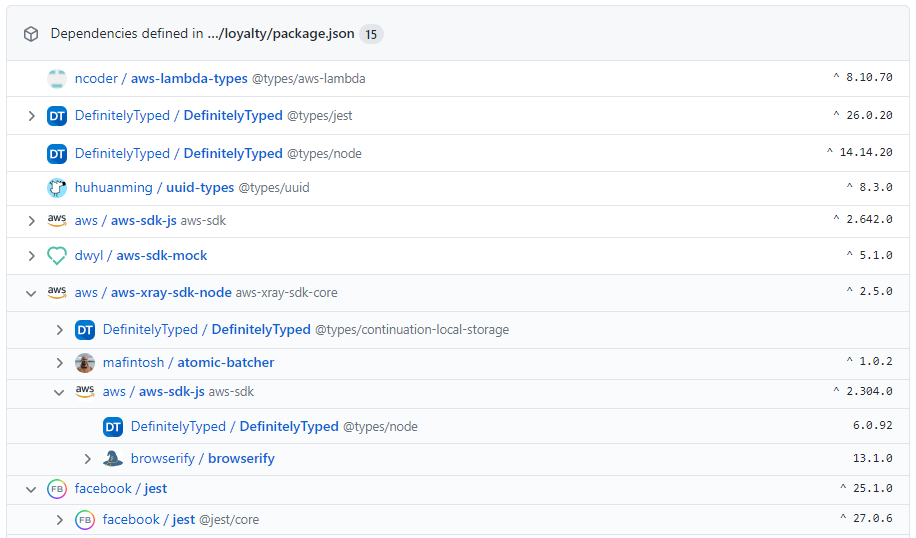
Task: Collapse the aws-xray-sdk-node dependency tree
Action: pos(31,293)
